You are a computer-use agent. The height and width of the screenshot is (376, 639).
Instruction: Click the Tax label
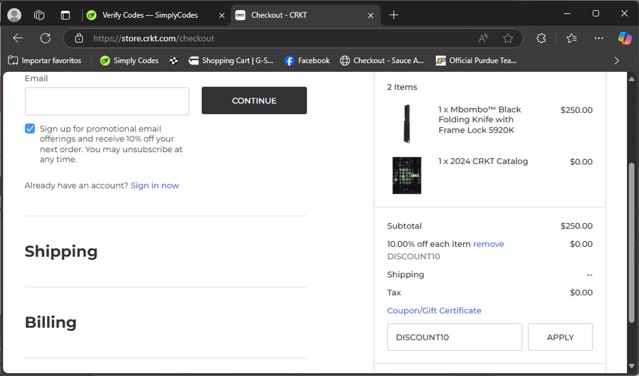tap(394, 292)
